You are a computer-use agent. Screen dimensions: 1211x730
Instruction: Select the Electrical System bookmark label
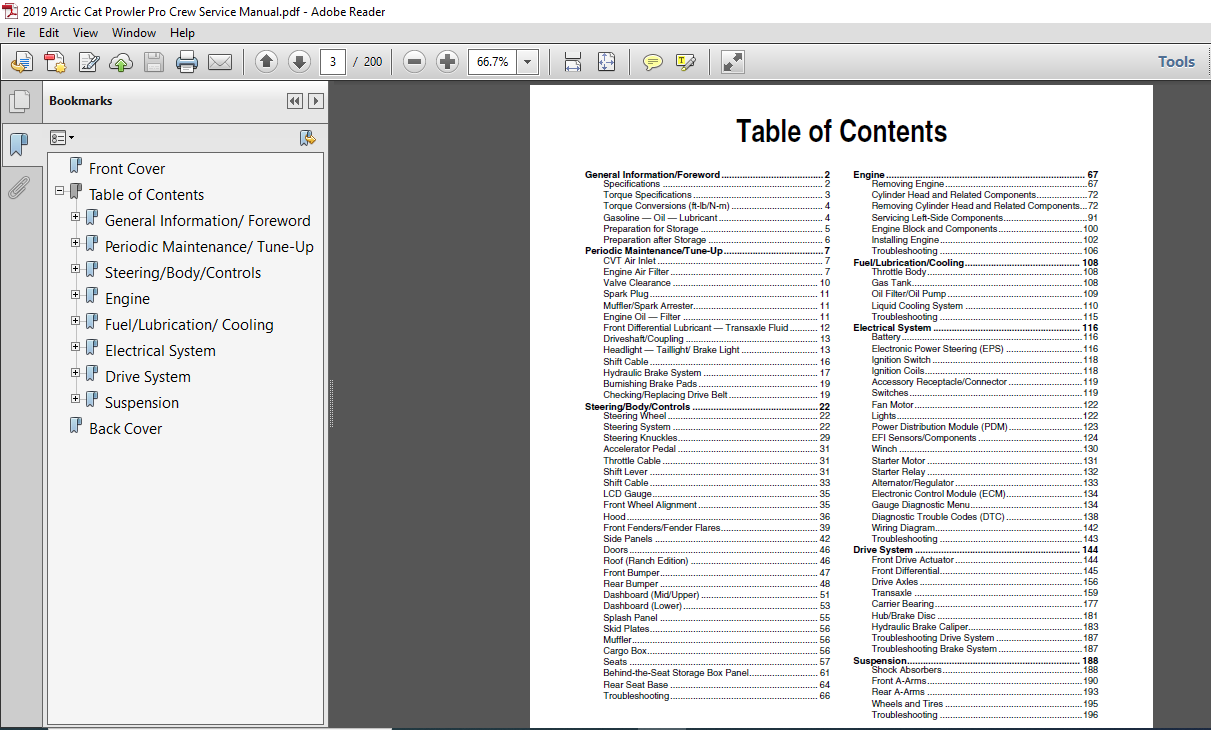tap(160, 351)
